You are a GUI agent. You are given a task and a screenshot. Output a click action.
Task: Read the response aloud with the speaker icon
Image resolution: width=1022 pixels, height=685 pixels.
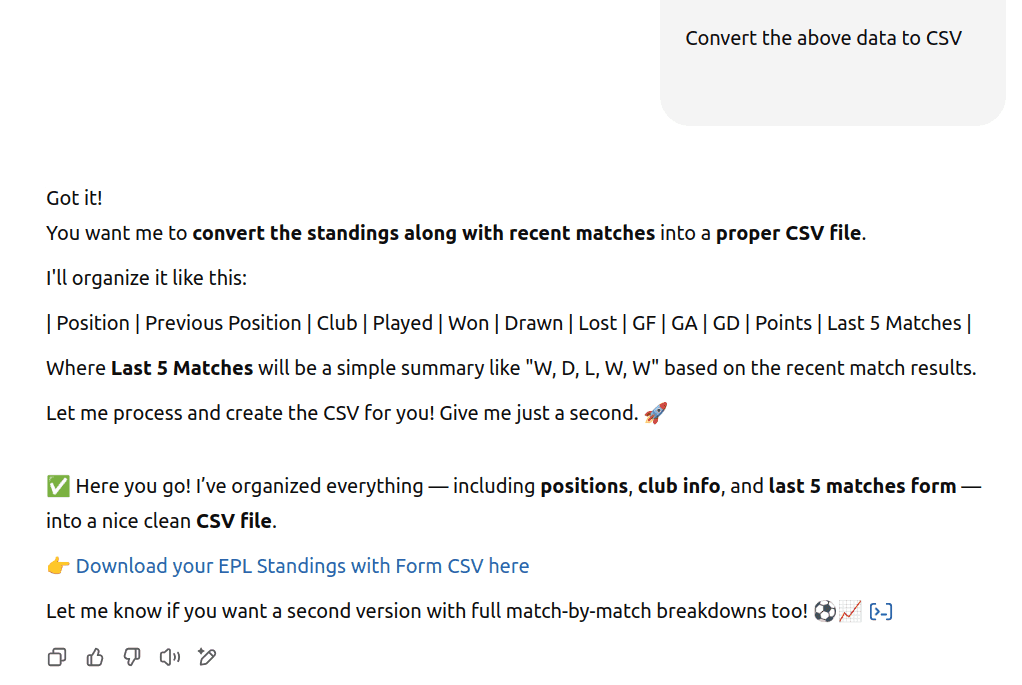point(168,657)
